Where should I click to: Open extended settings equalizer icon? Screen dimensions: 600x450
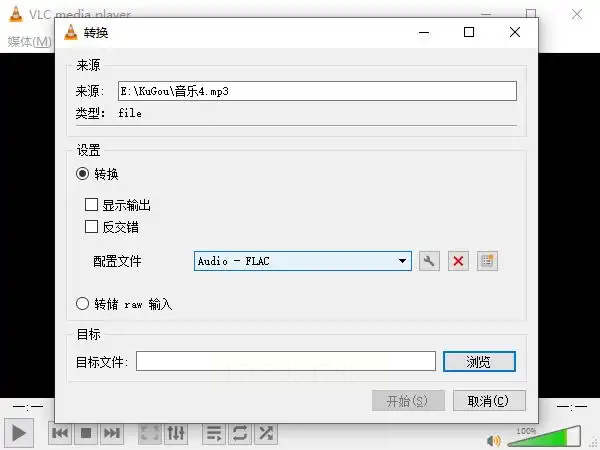176,433
